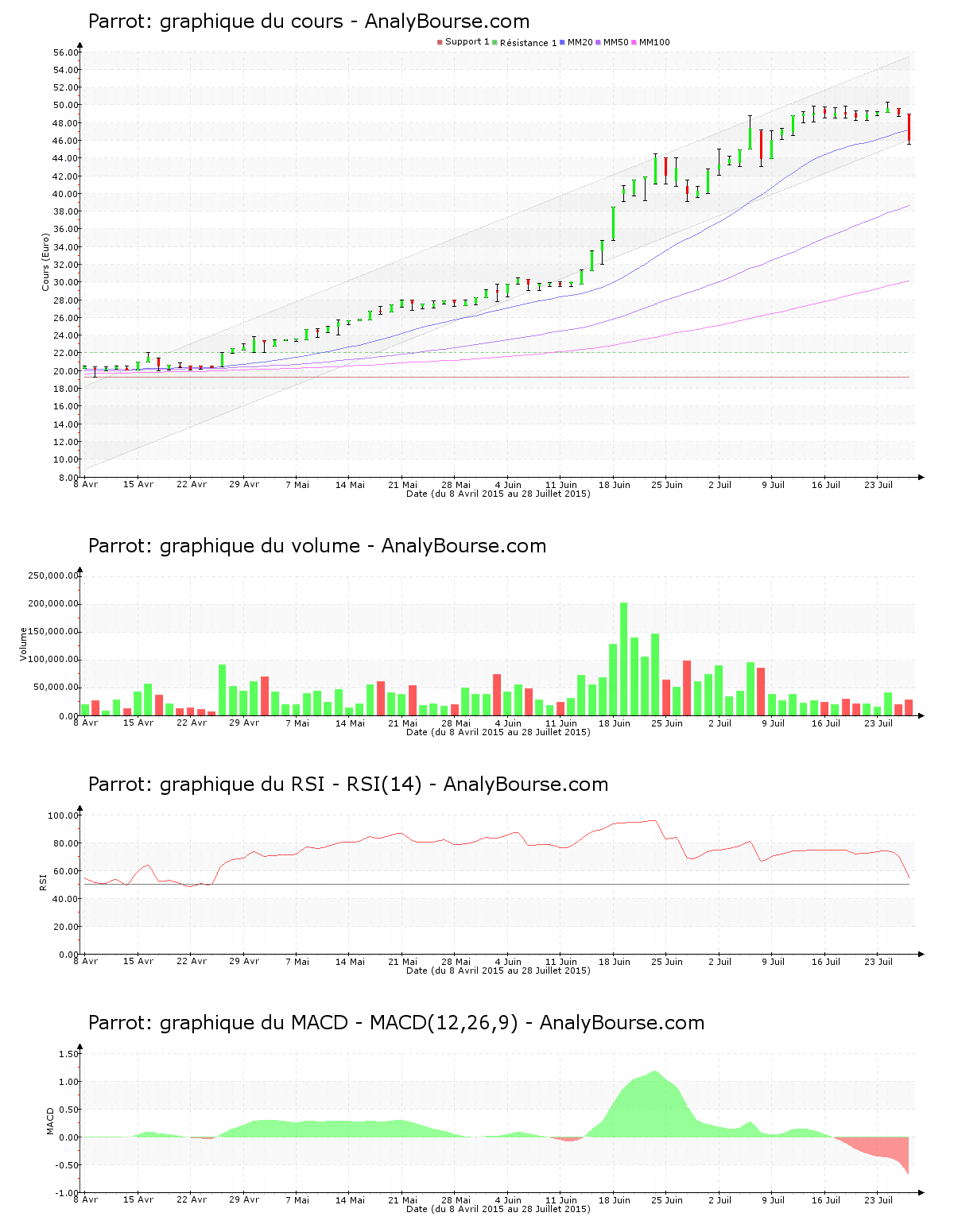Click the MACD(12,26,9) chart title

[x=396, y=1023]
